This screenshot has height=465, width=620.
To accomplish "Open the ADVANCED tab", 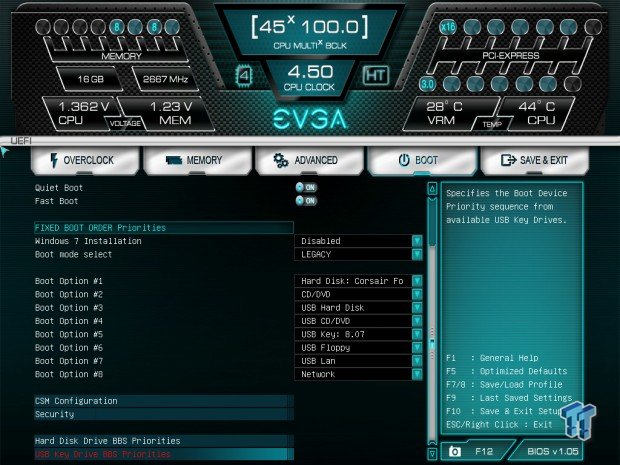I will 309,160.
